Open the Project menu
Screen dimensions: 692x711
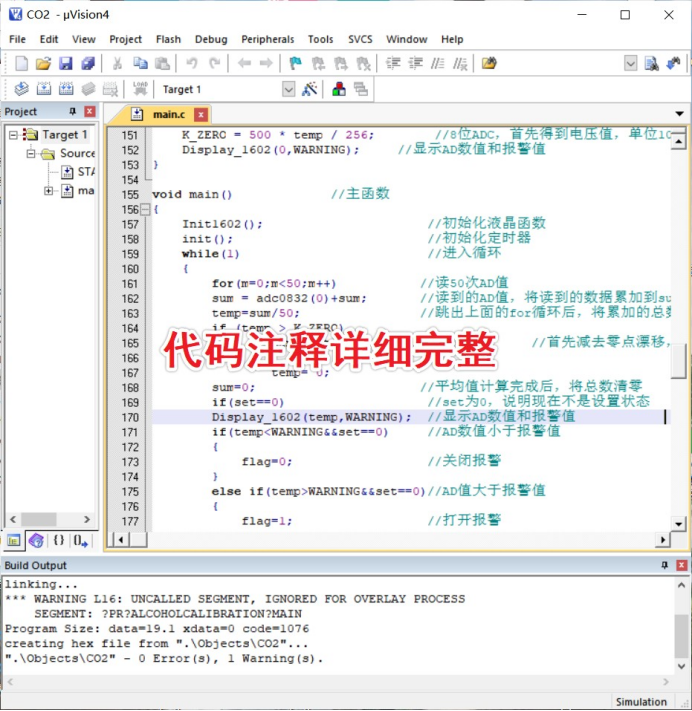pos(126,39)
